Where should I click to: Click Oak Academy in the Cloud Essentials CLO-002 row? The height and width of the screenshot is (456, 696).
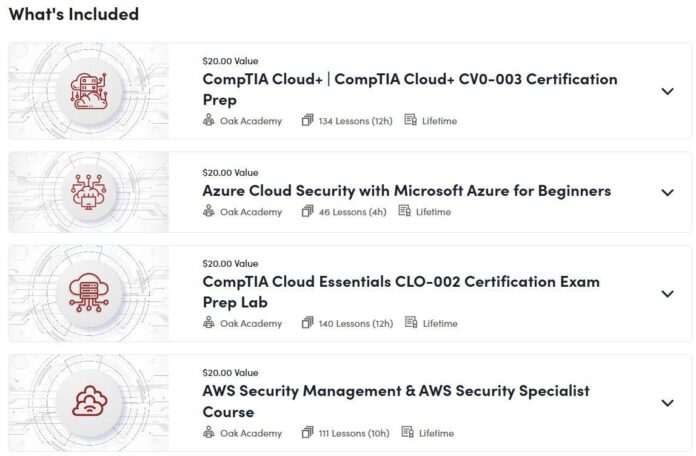(x=251, y=324)
